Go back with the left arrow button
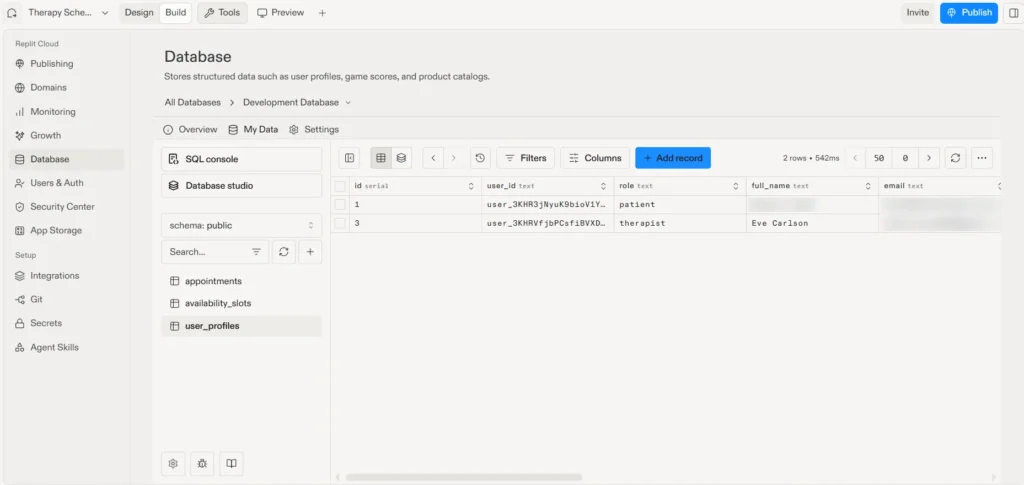 tap(433, 158)
